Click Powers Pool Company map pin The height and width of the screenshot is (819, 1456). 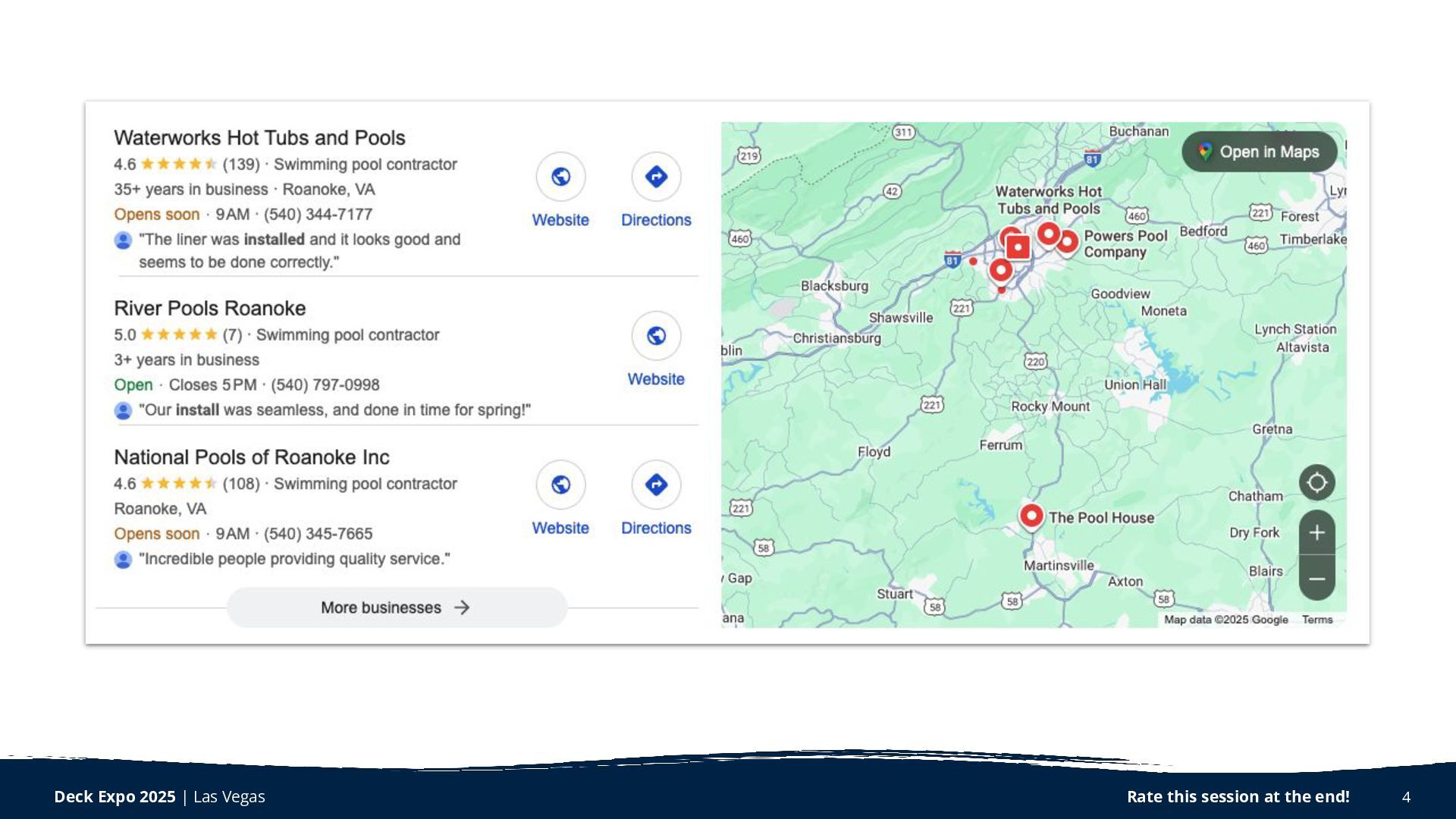[1067, 242]
